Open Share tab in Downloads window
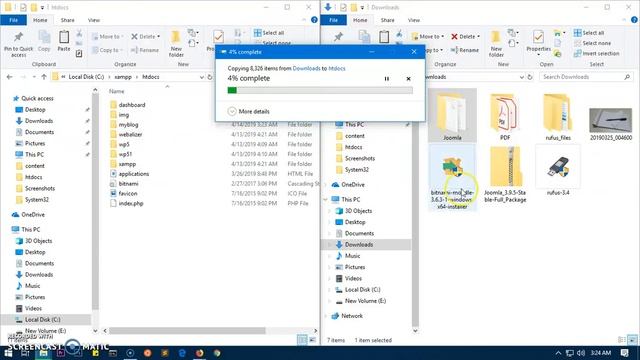Image resolution: width=640 pixels, height=360 pixels. click(387, 20)
